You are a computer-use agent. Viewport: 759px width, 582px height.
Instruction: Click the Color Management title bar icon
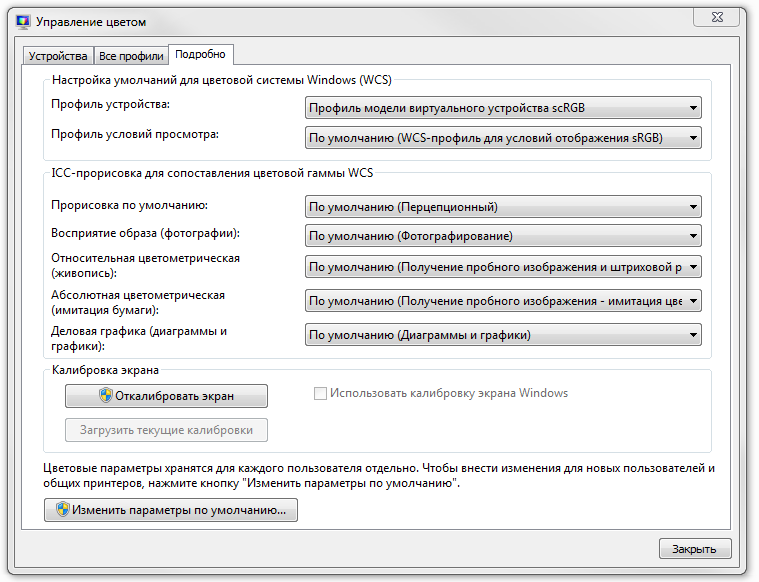[22, 19]
